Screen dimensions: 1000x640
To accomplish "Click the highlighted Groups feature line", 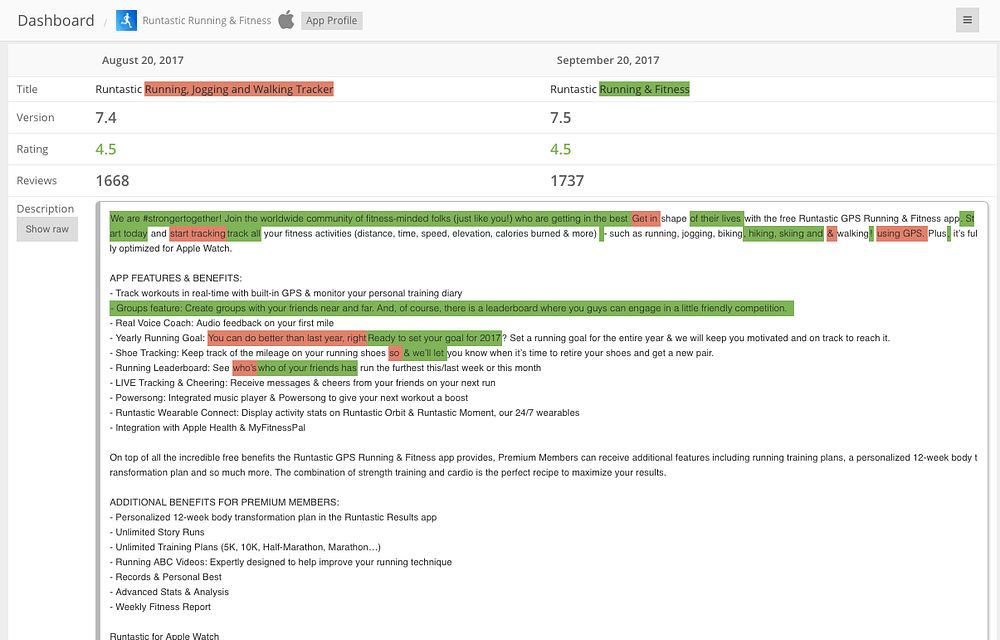I will (x=452, y=308).
